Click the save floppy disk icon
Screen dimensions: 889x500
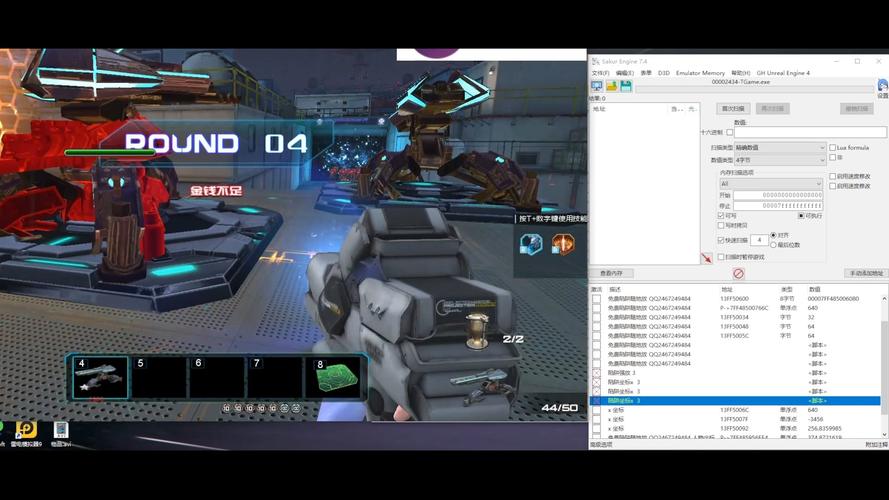(x=626, y=86)
